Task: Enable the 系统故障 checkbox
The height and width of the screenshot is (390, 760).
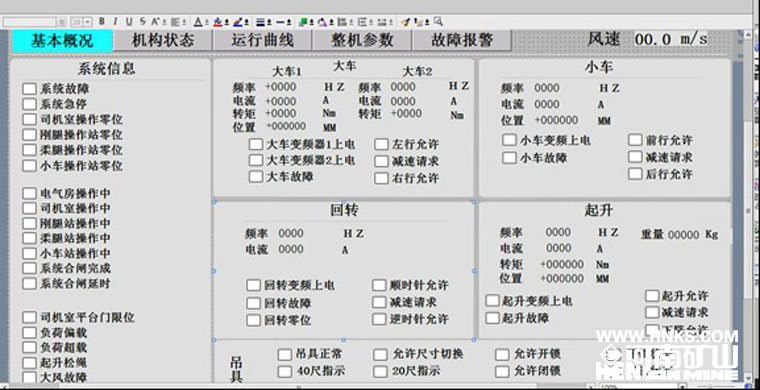Action: pos(30,89)
